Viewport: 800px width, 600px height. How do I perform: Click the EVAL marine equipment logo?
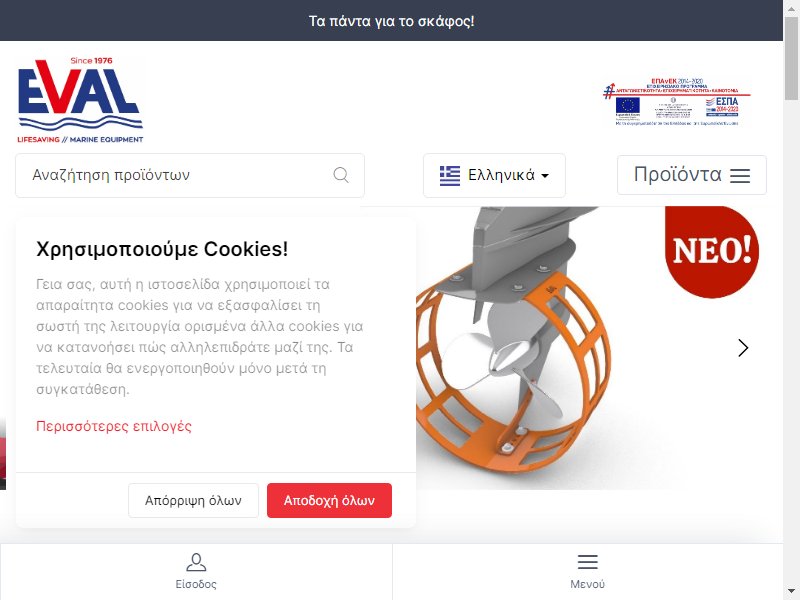(x=80, y=100)
